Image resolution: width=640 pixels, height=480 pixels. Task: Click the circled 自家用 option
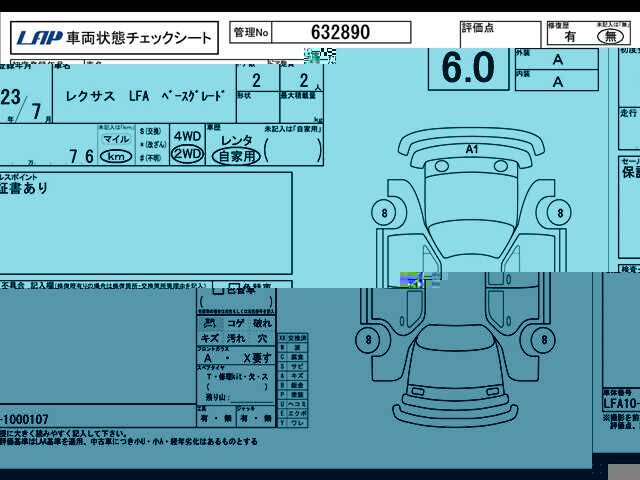[236, 156]
